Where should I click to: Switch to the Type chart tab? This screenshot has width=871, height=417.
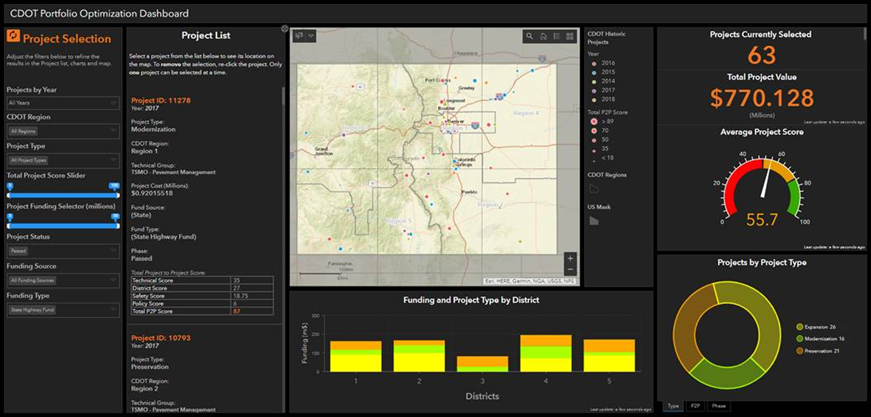[x=673, y=406]
